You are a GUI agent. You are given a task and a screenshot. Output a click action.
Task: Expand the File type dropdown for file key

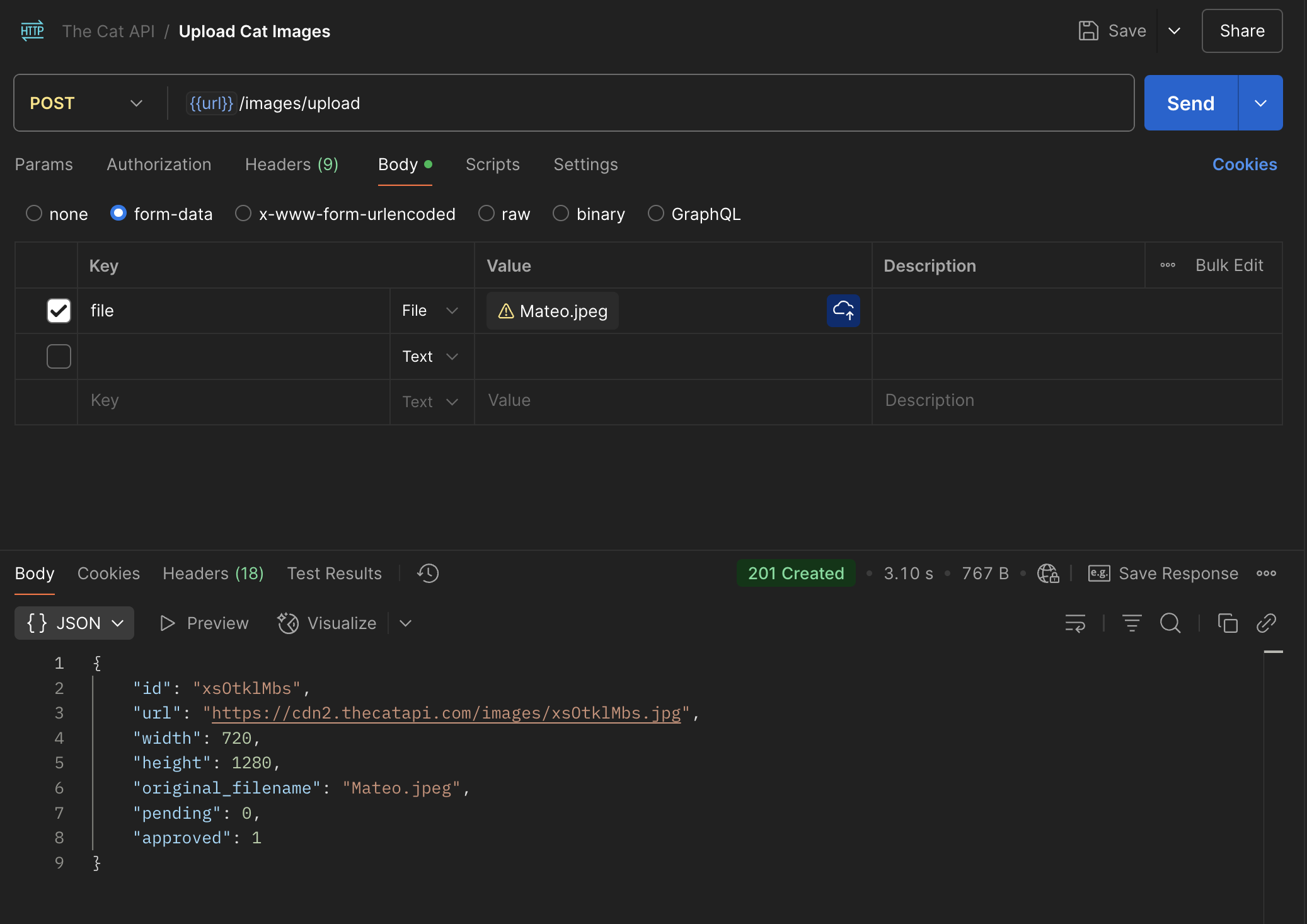(x=430, y=311)
